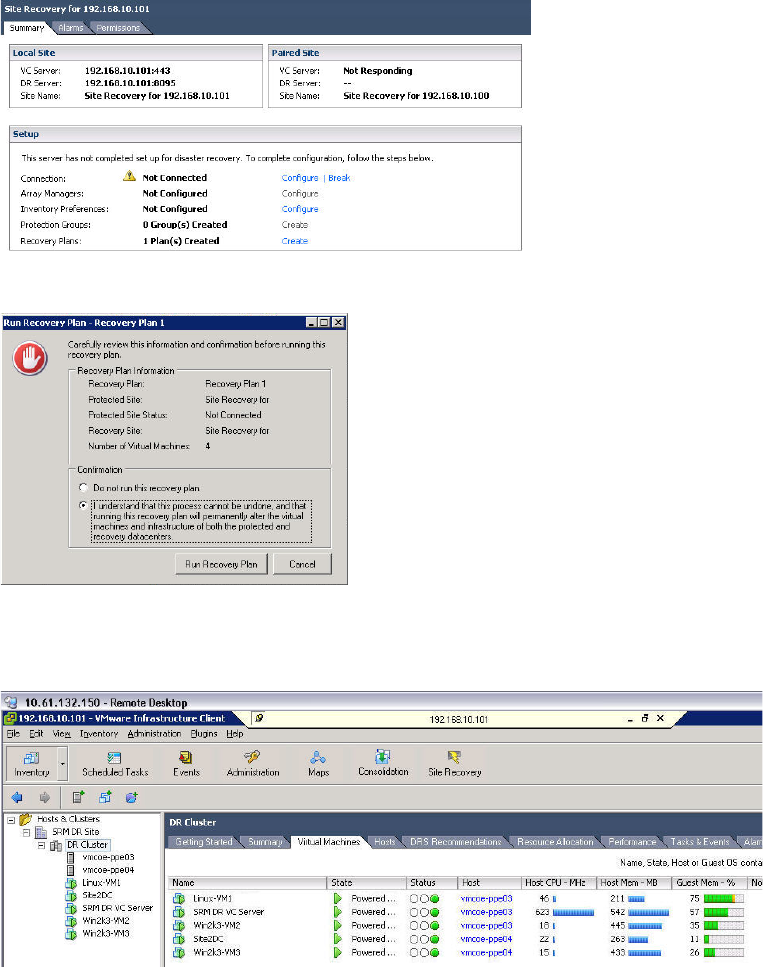Open the Tasks & Events tab
Image resolution: width=763 pixels, height=967 pixels.
point(699,842)
